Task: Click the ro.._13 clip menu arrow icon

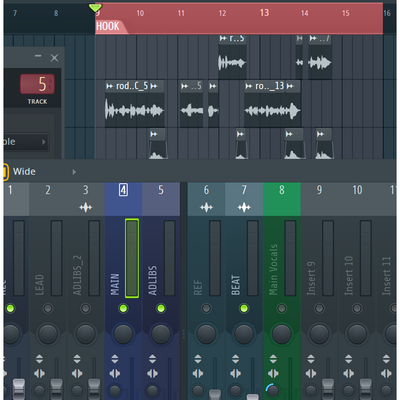Action: click(x=249, y=86)
